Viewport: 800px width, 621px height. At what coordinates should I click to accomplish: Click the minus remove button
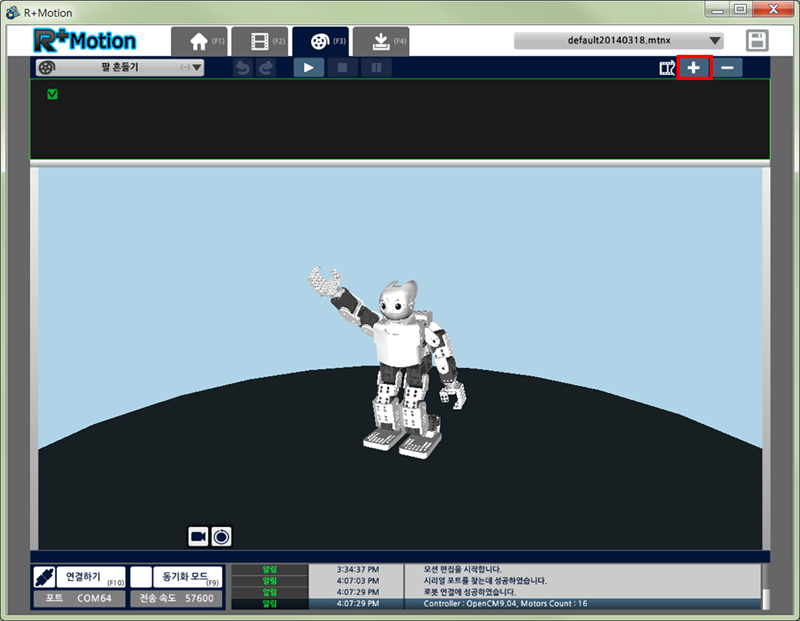[x=727, y=68]
